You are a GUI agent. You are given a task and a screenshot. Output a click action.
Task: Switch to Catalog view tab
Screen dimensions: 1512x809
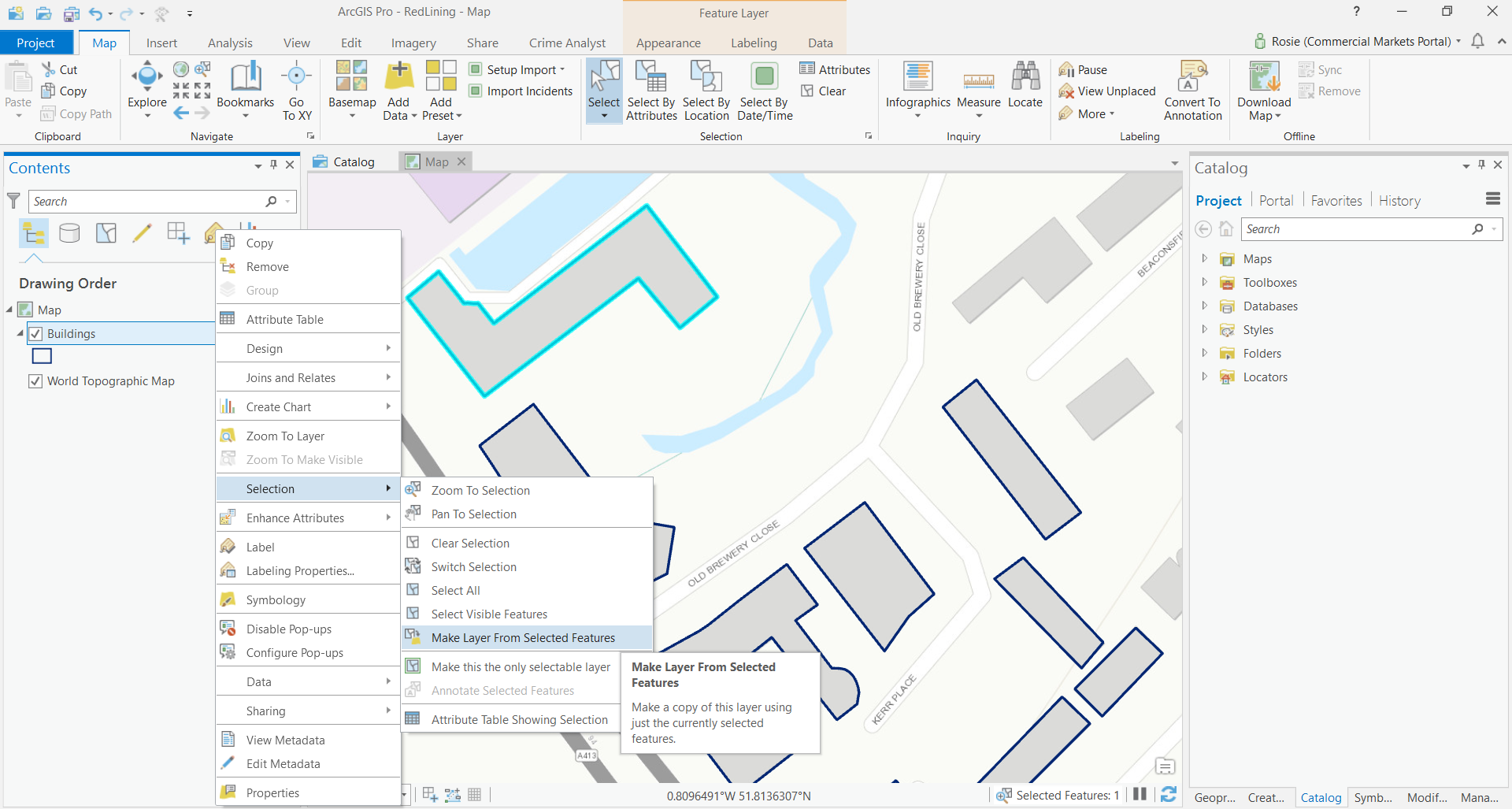345,162
